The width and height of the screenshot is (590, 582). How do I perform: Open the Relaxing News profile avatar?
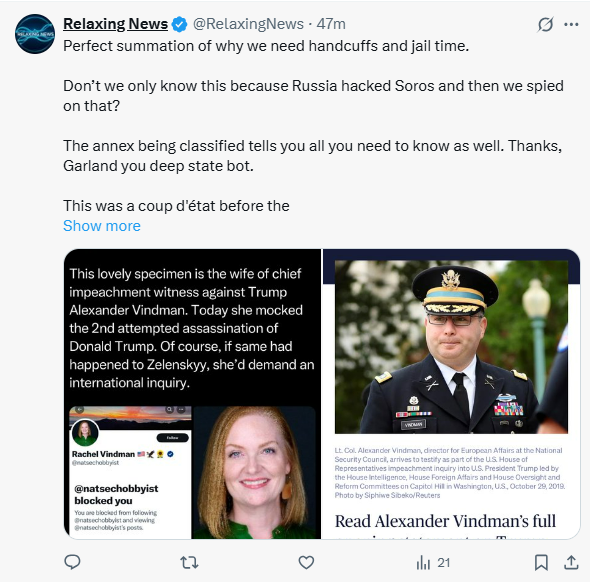pyautogui.click(x=35, y=34)
